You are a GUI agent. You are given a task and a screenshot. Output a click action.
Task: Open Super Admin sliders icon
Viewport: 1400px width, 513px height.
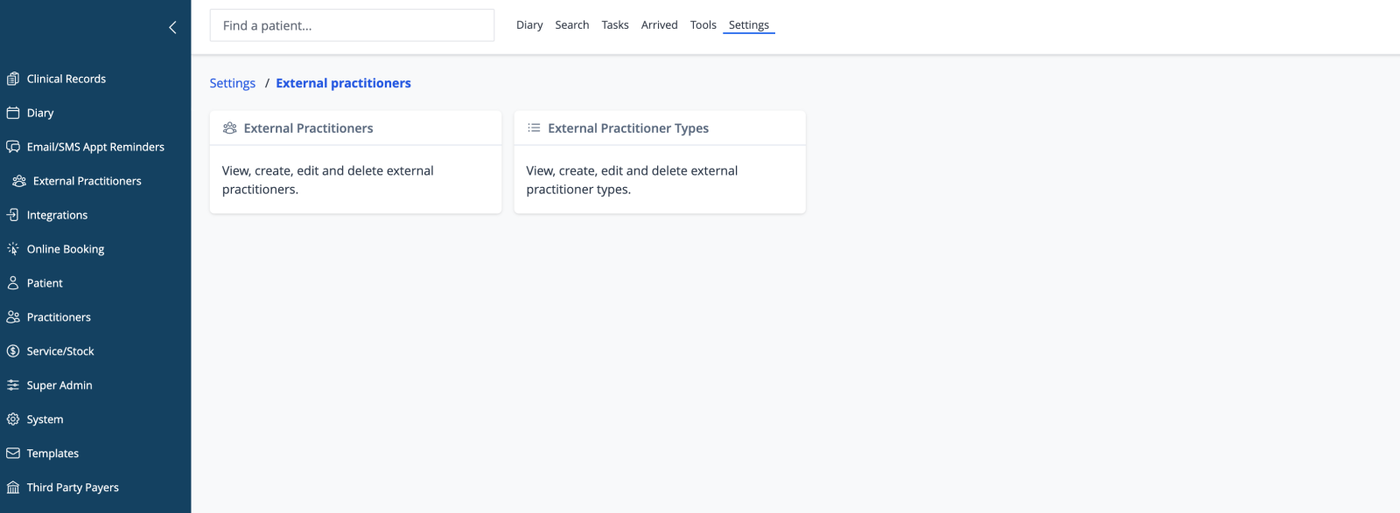(x=13, y=385)
